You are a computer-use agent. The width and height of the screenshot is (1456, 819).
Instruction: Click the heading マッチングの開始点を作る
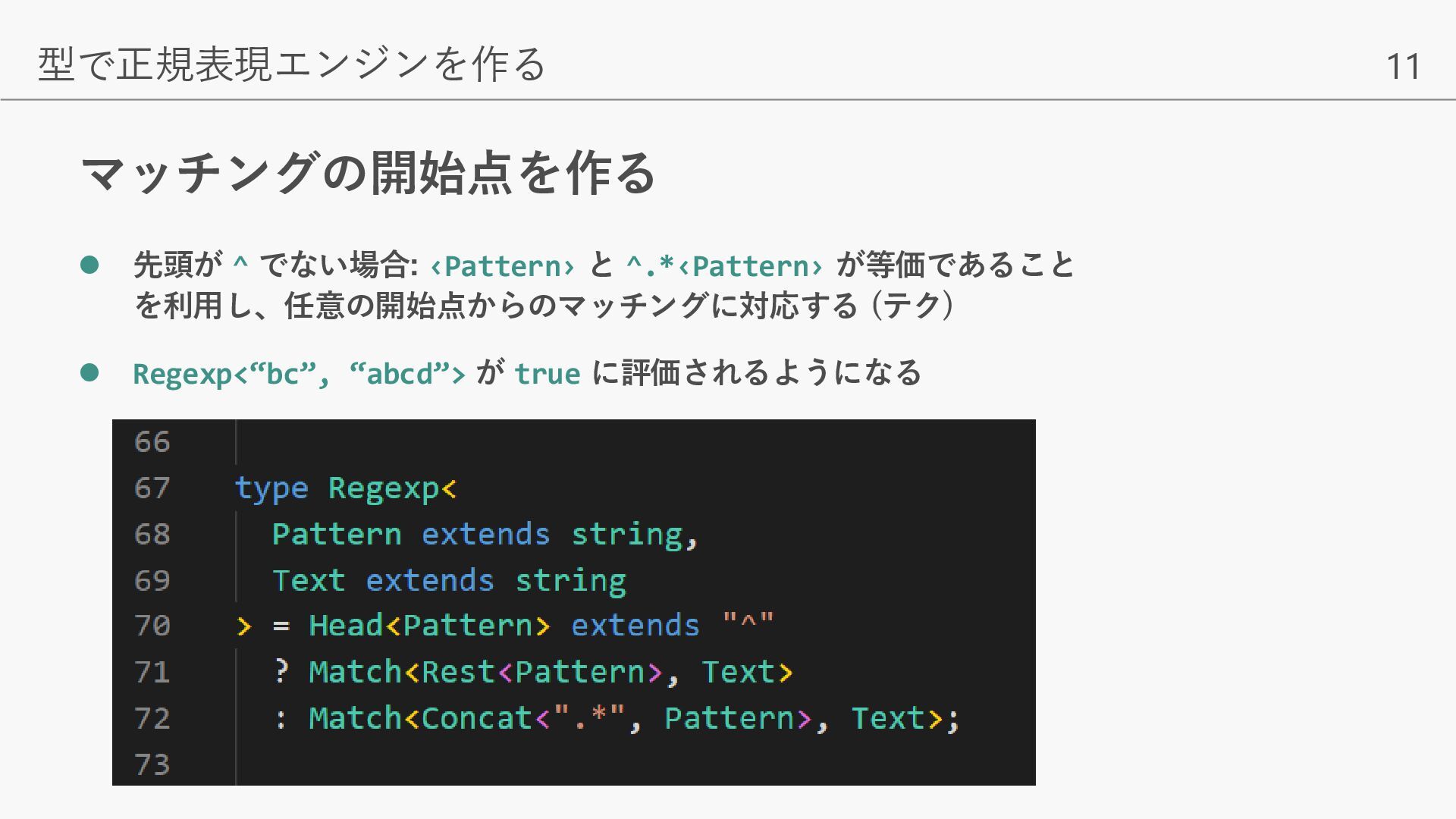pyautogui.click(x=368, y=173)
